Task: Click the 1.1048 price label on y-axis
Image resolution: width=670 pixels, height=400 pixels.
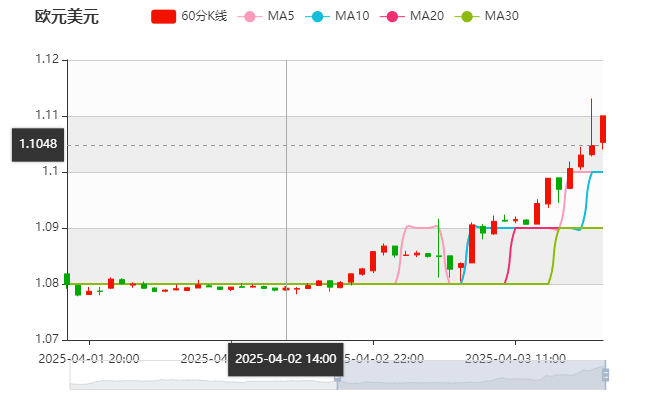Action: pyautogui.click(x=38, y=145)
